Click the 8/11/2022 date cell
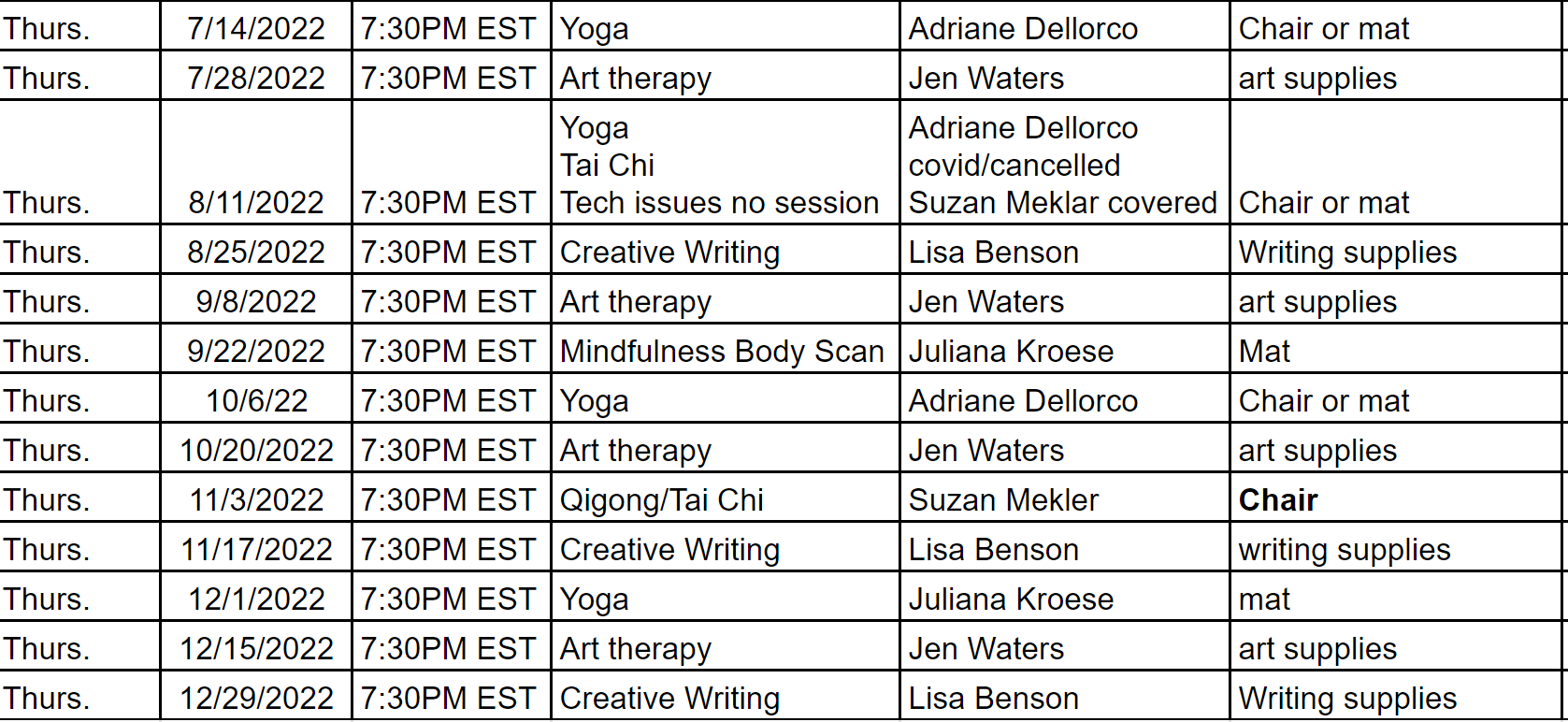The height and width of the screenshot is (722, 1568). [x=256, y=202]
